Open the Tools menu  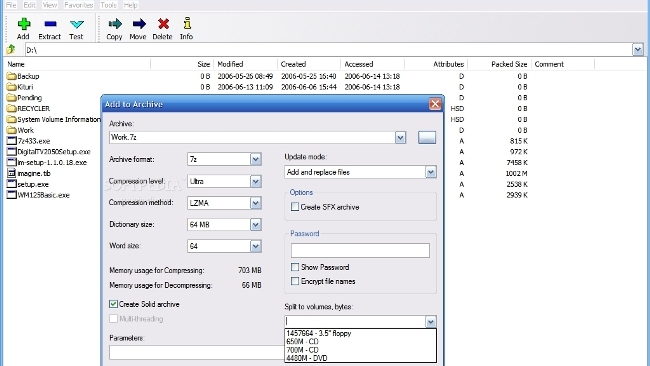pos(108,5)
